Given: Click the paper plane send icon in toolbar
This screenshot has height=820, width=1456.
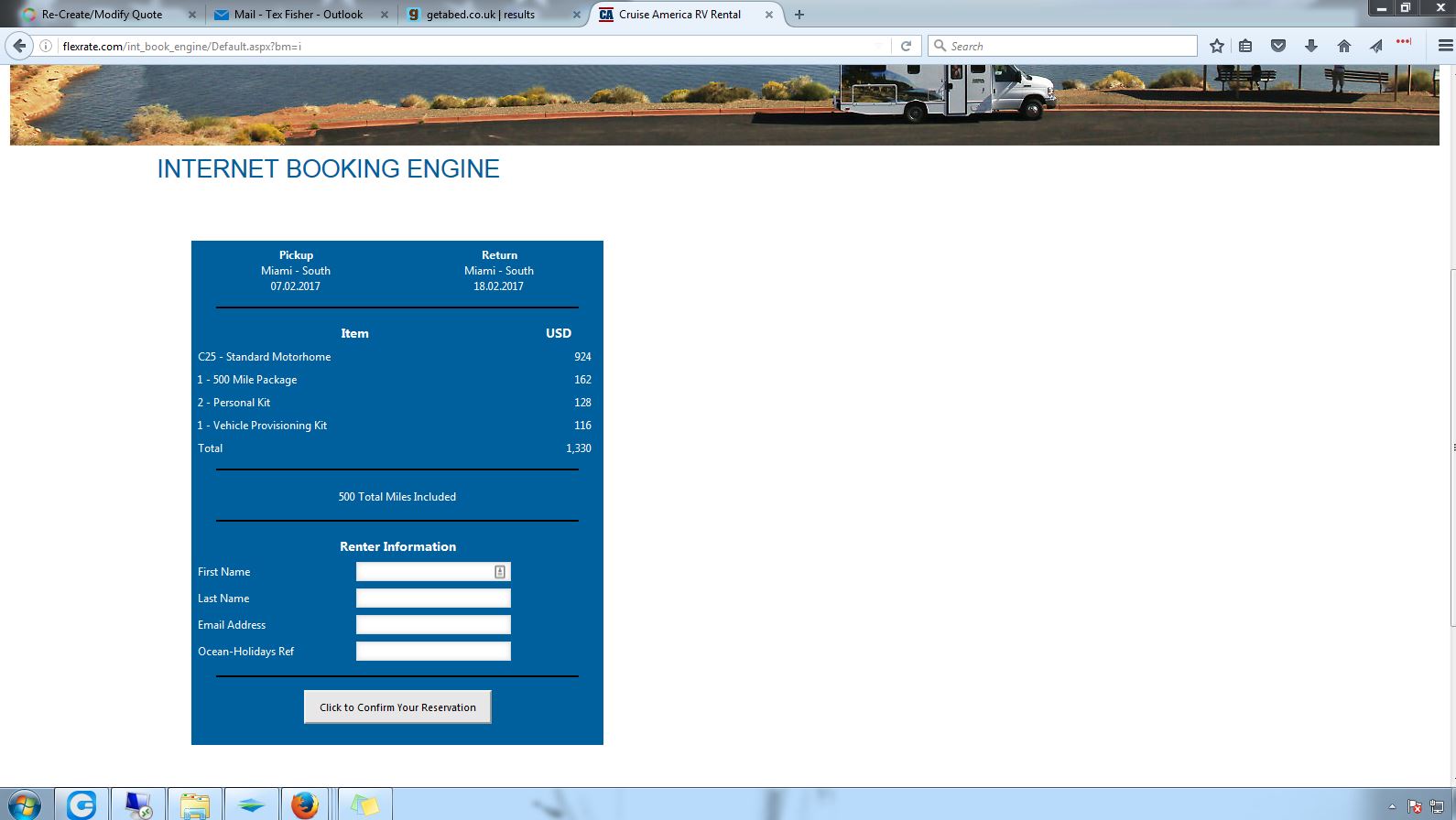Looking at the screenshot, I should (1375, 46).
